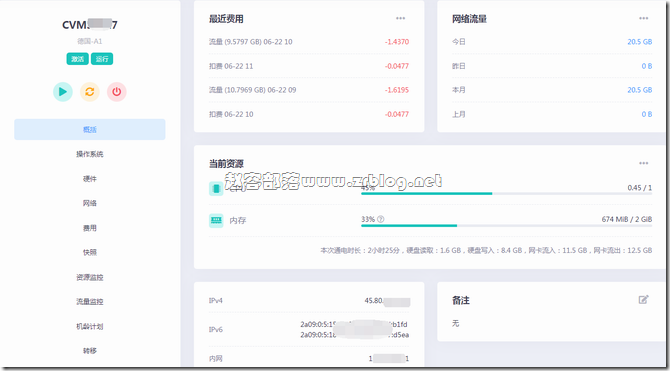Click the 激活 status badge
Viewport: 670px width, 371px height.
point(77,59)
